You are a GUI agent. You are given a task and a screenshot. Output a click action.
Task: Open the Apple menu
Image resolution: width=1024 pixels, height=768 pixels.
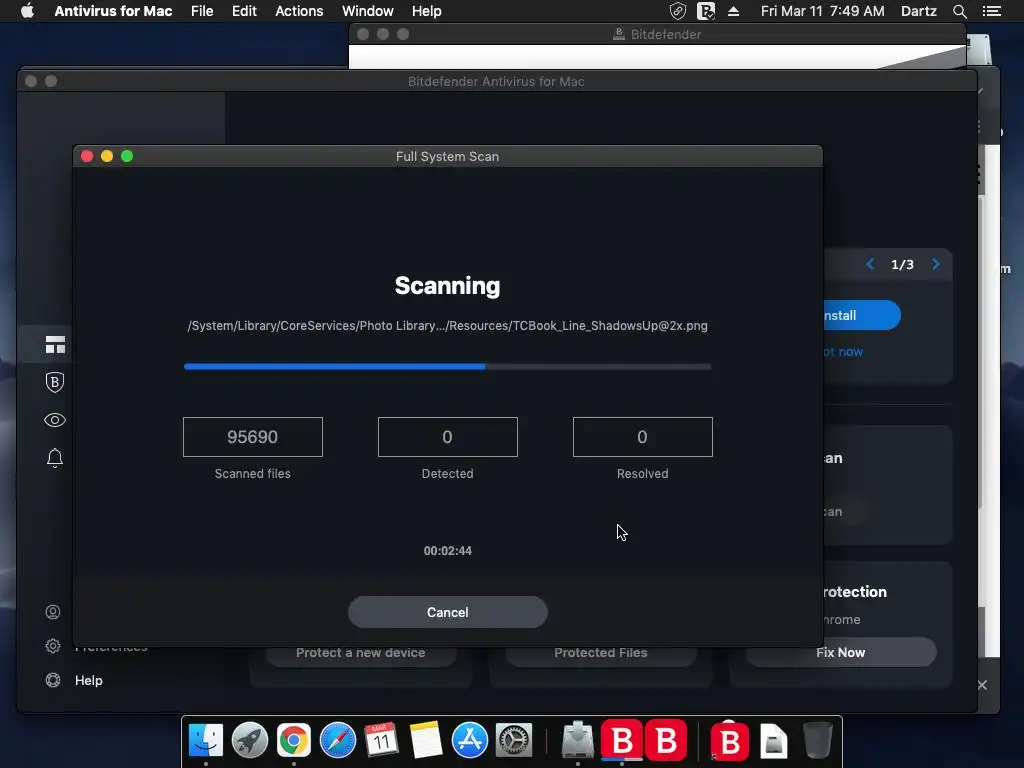pos(27,11)
